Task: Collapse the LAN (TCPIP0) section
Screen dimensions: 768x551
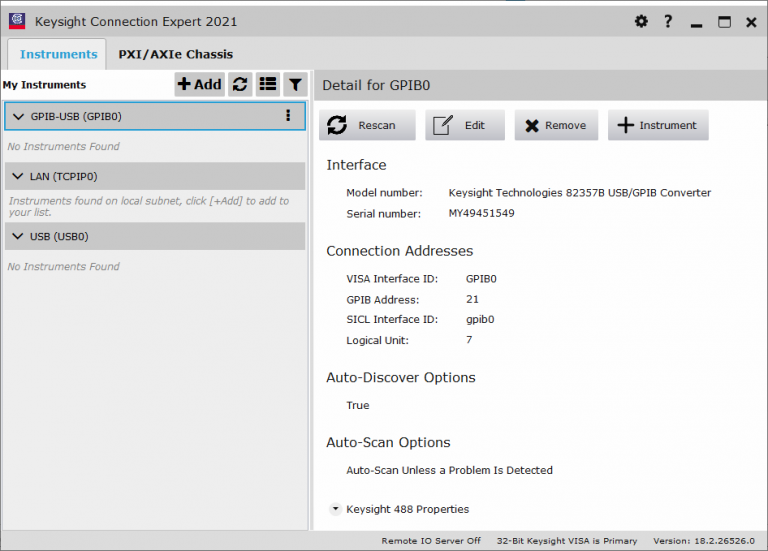Action: [x=18, y=177]
